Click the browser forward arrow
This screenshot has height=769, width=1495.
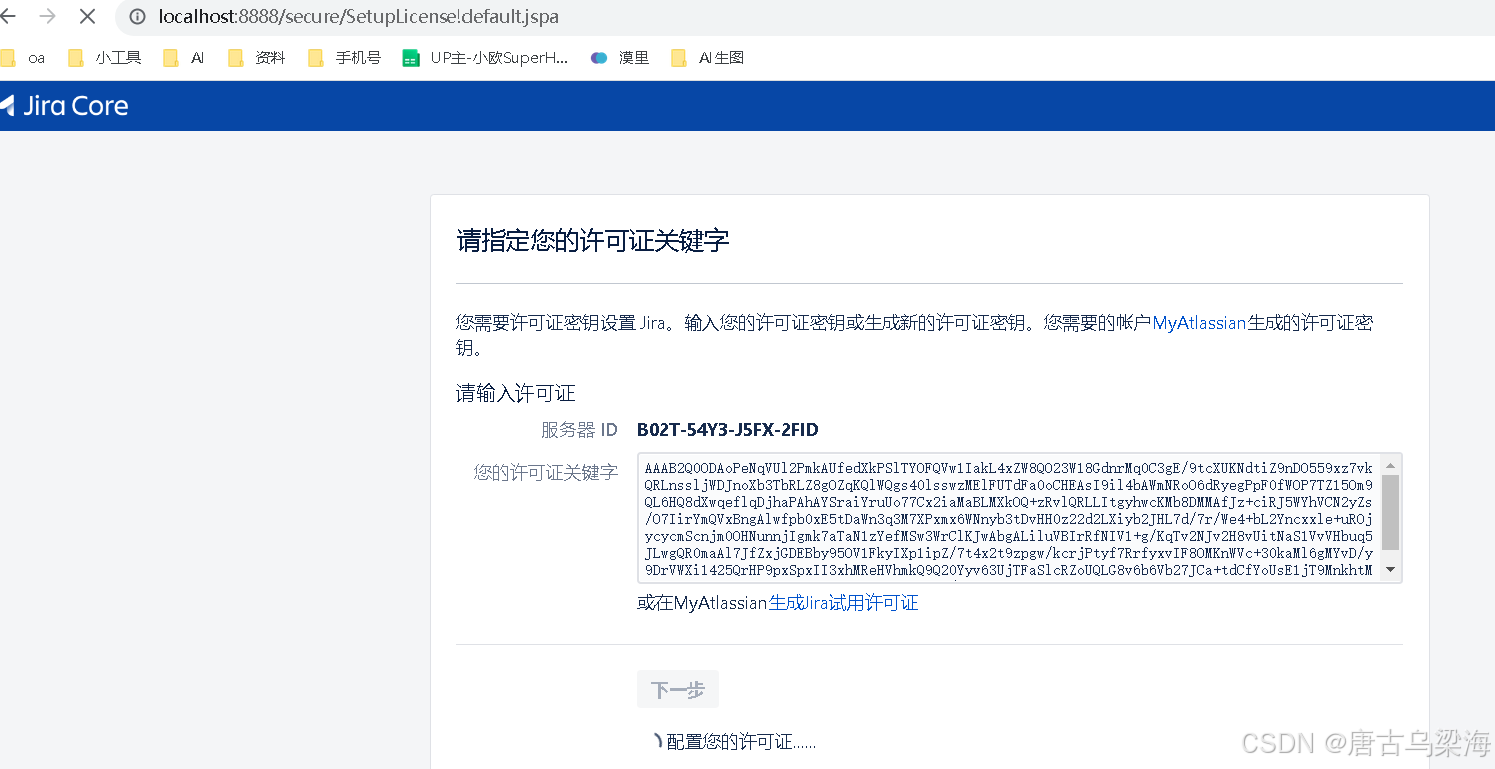pyautogui.click(x=47, y=17)
